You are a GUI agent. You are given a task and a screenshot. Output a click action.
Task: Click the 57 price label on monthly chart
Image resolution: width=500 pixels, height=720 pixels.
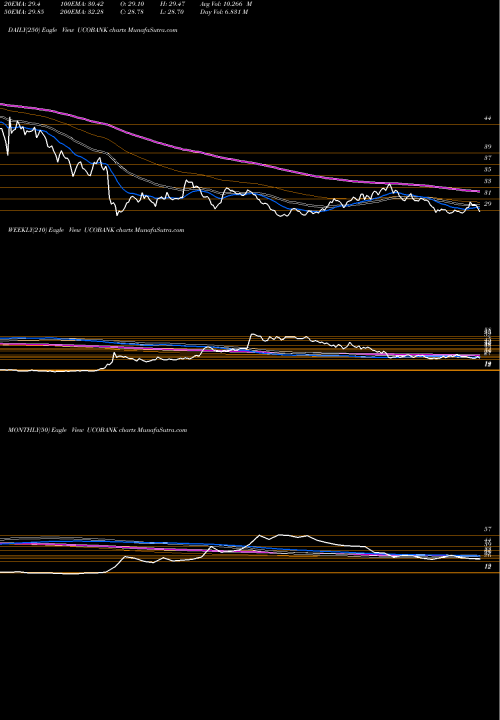point(488,529)
